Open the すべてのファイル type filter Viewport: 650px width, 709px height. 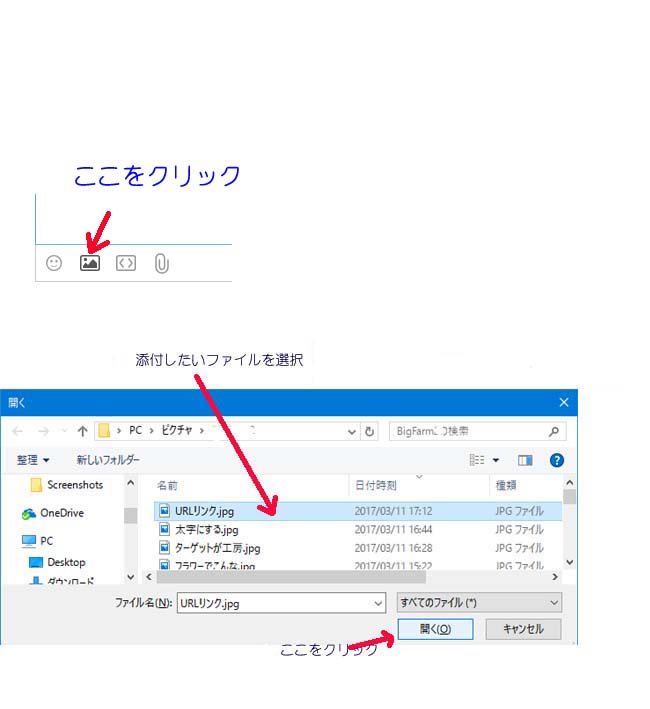(479, 603)
